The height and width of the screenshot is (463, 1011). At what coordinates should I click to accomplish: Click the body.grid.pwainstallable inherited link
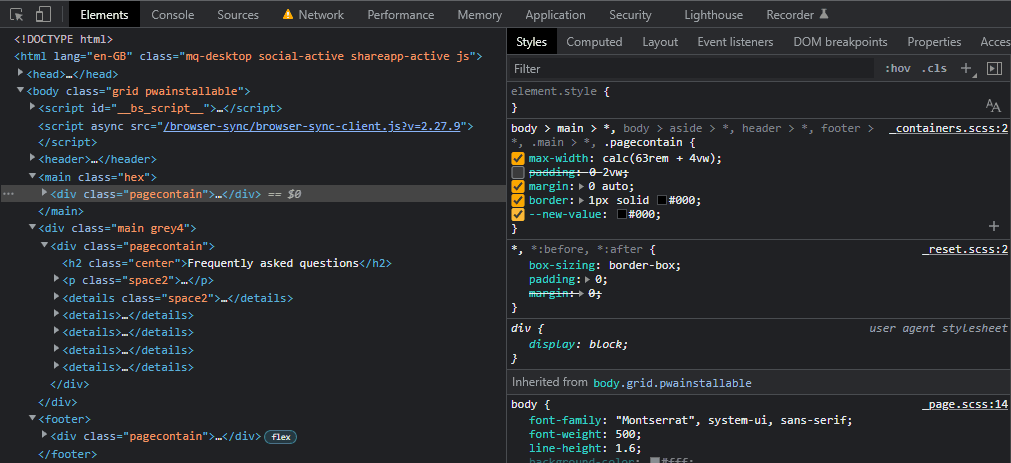(672, 382)
